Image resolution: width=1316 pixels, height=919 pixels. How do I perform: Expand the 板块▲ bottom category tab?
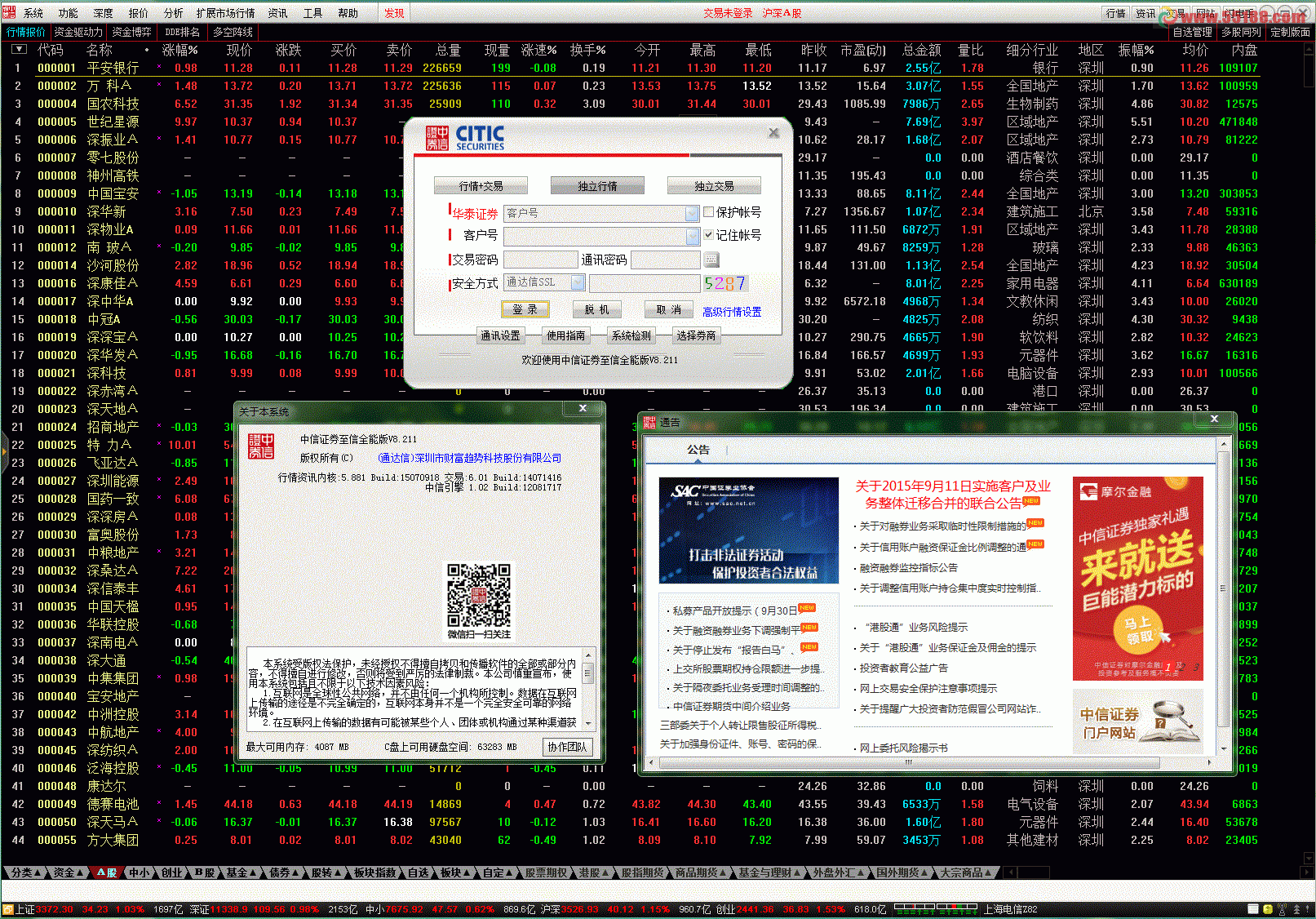[x=455, y=872]
